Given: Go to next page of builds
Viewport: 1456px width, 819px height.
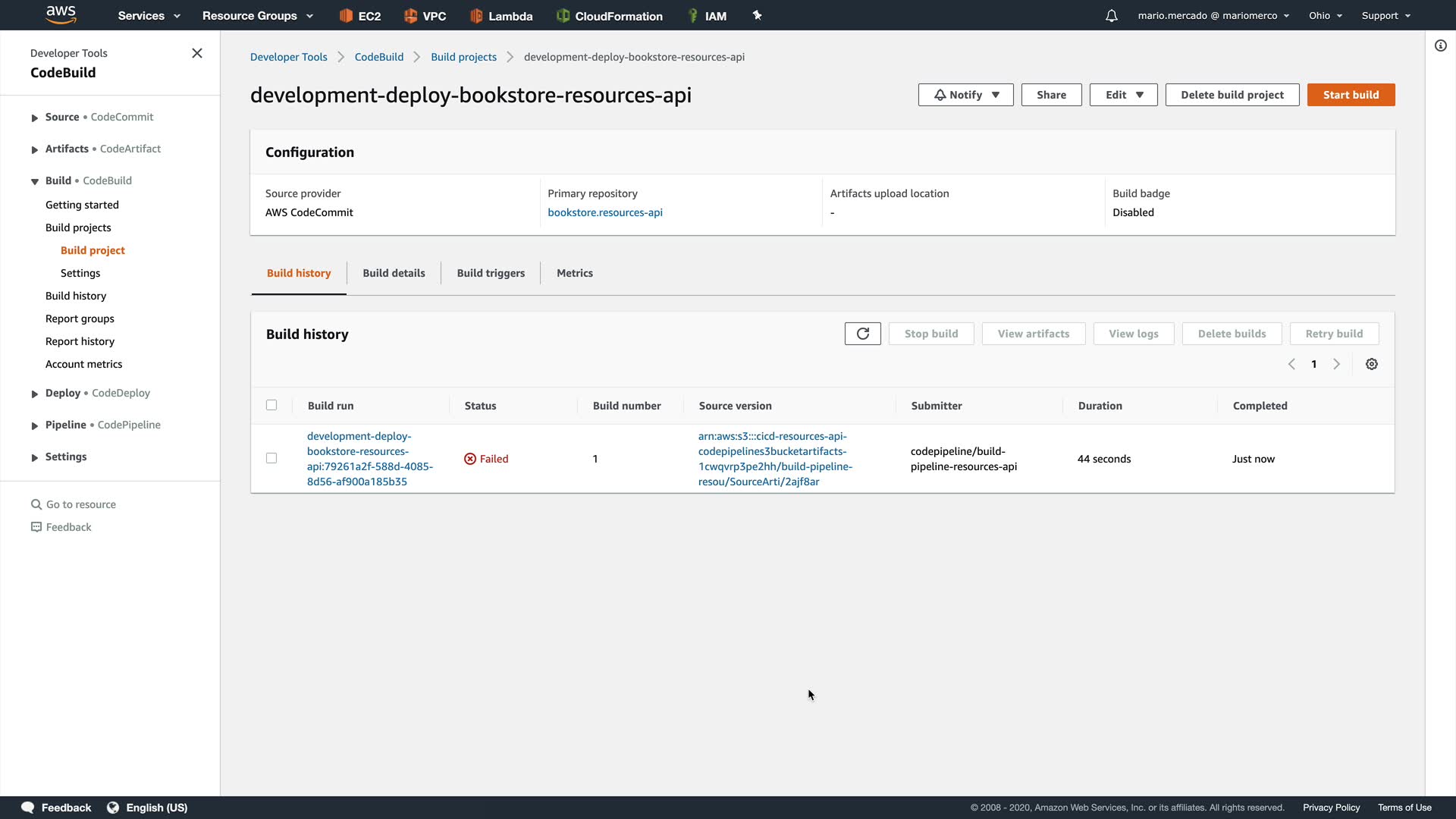Looking at the screenshot, I should point(1336,364).
